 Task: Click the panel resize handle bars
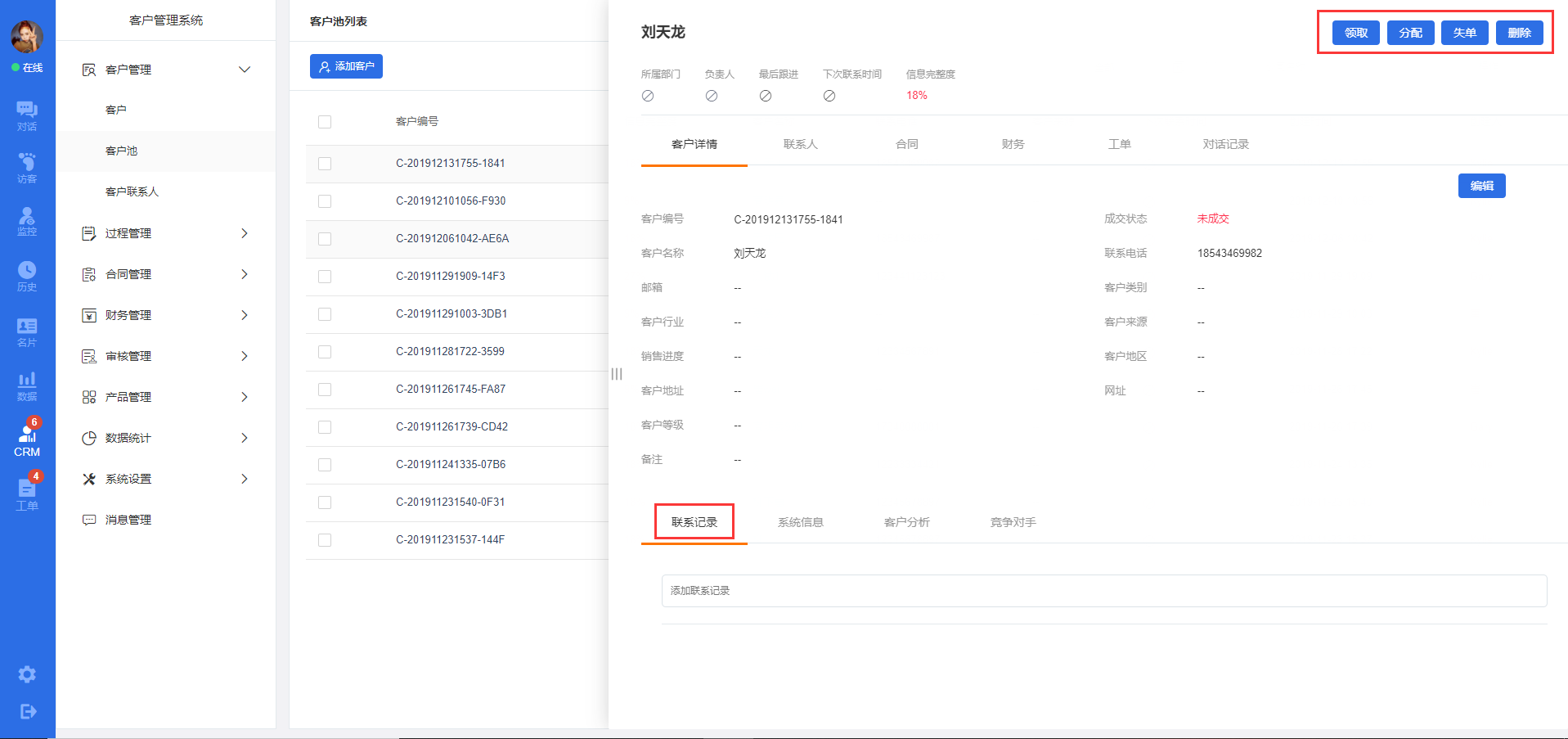[617, 374]
